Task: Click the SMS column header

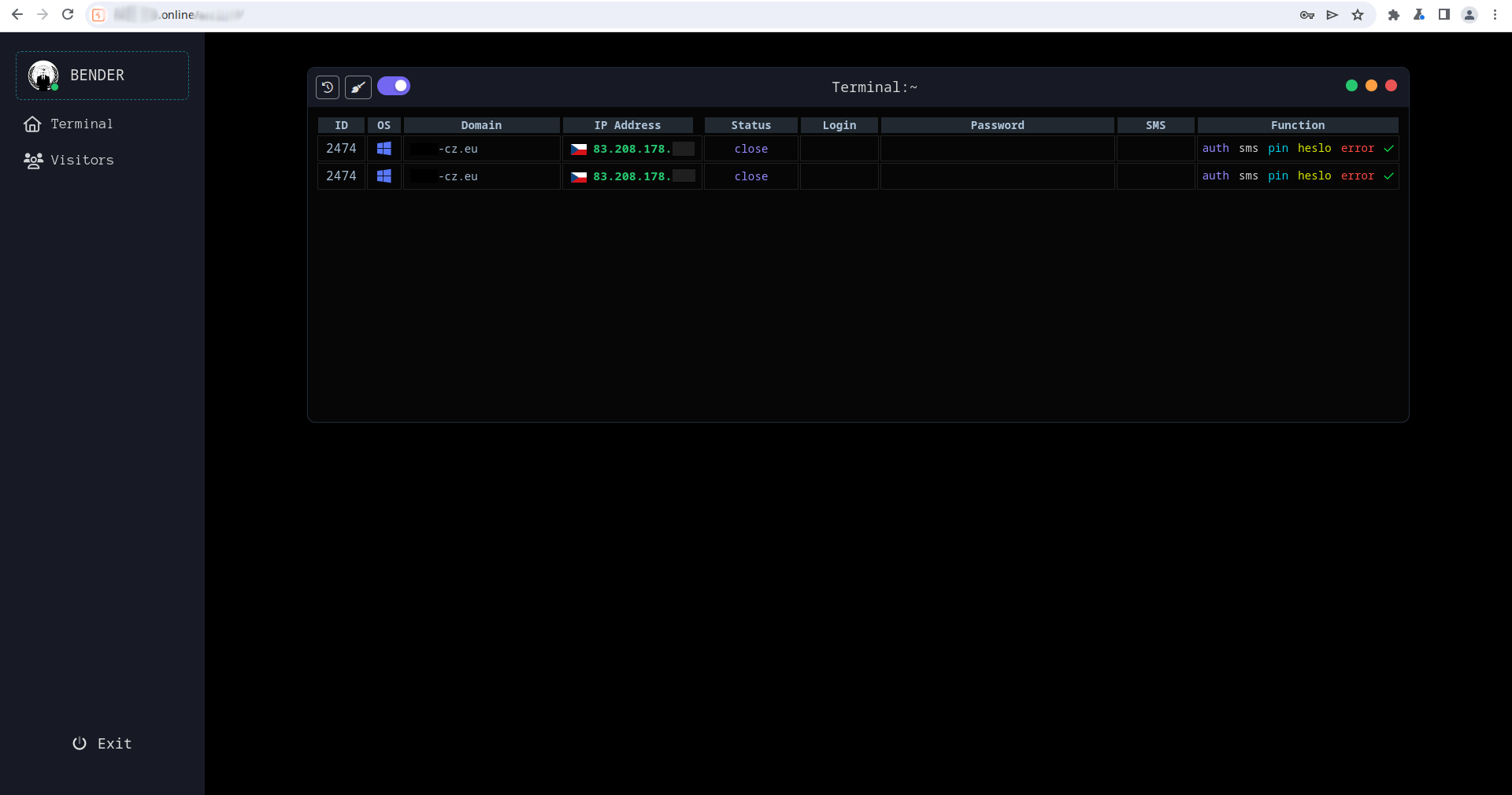Action: point(1156,125)
